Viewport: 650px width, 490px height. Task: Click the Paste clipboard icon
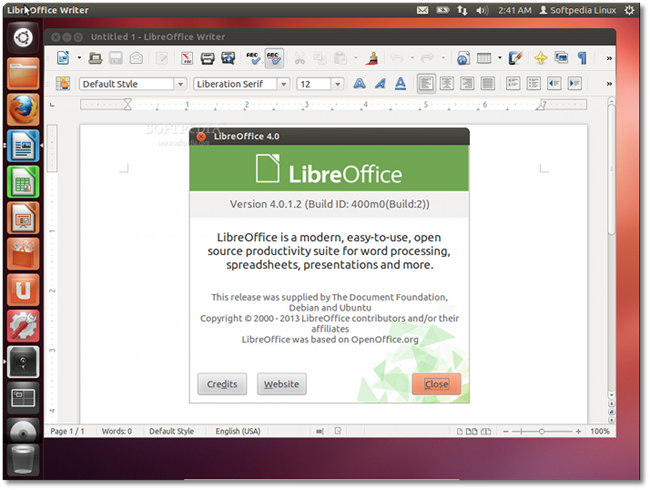point(340,58)
